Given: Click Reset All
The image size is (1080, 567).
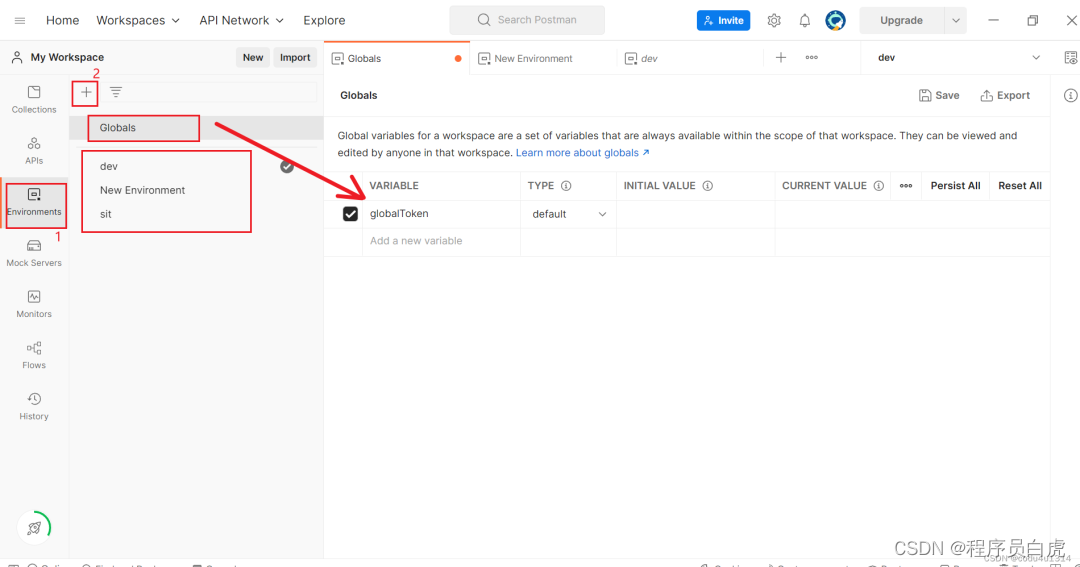Looking at the screenshot, I should 1020,186.
